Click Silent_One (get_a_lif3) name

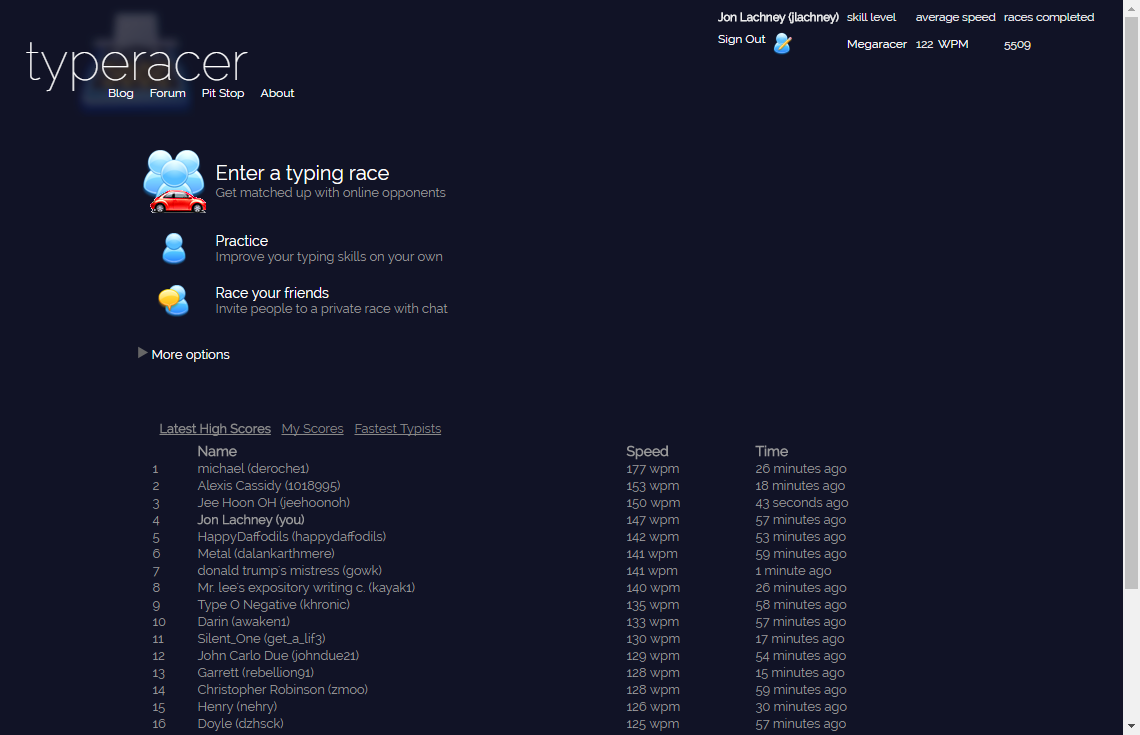pos(261,639)
